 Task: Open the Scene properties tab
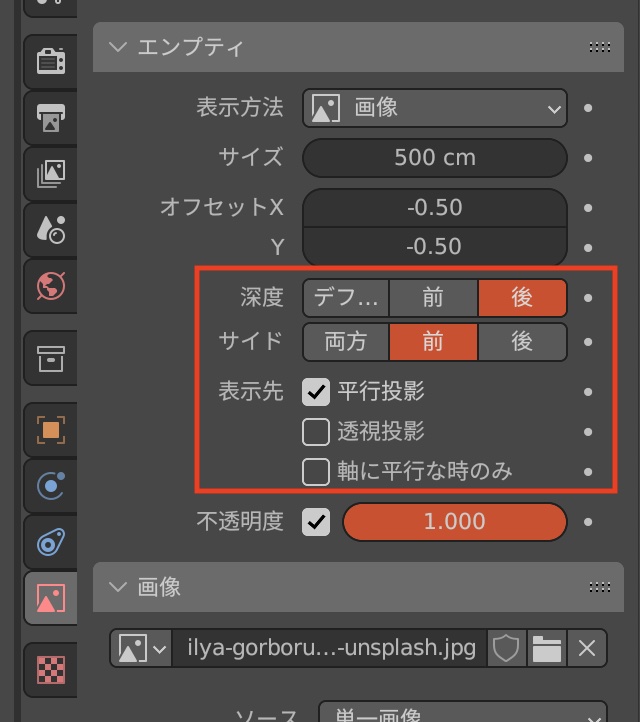point(50,230)
